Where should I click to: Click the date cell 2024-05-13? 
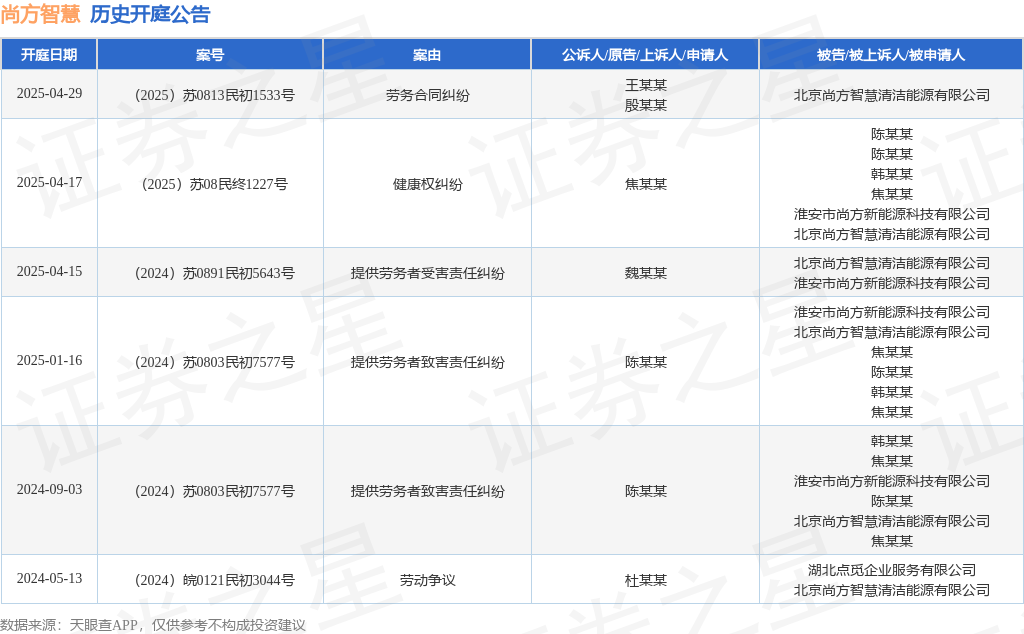pyautogui.click(x=49, y=578)
